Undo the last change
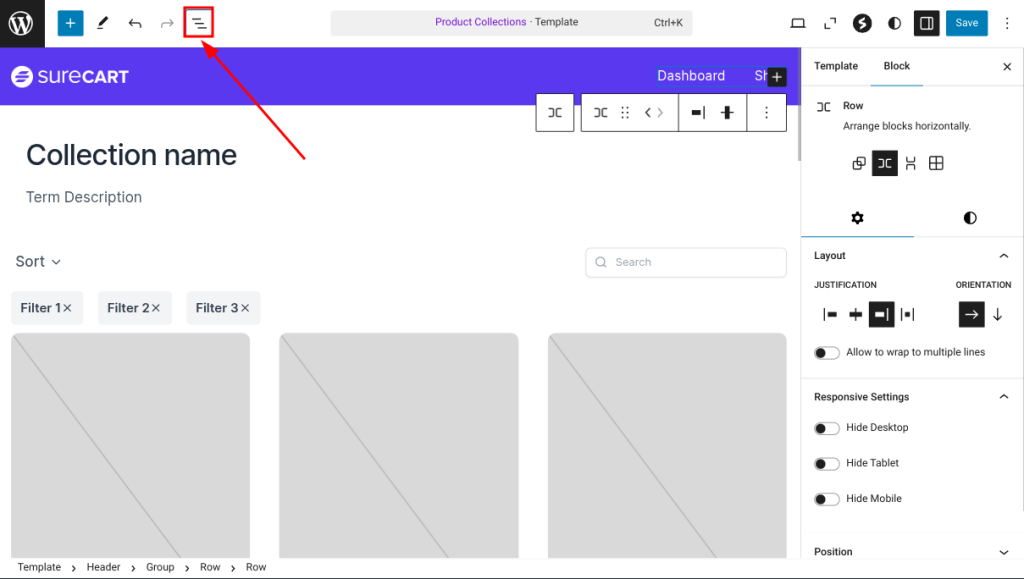1024x579 pixels. coord(135,23)
